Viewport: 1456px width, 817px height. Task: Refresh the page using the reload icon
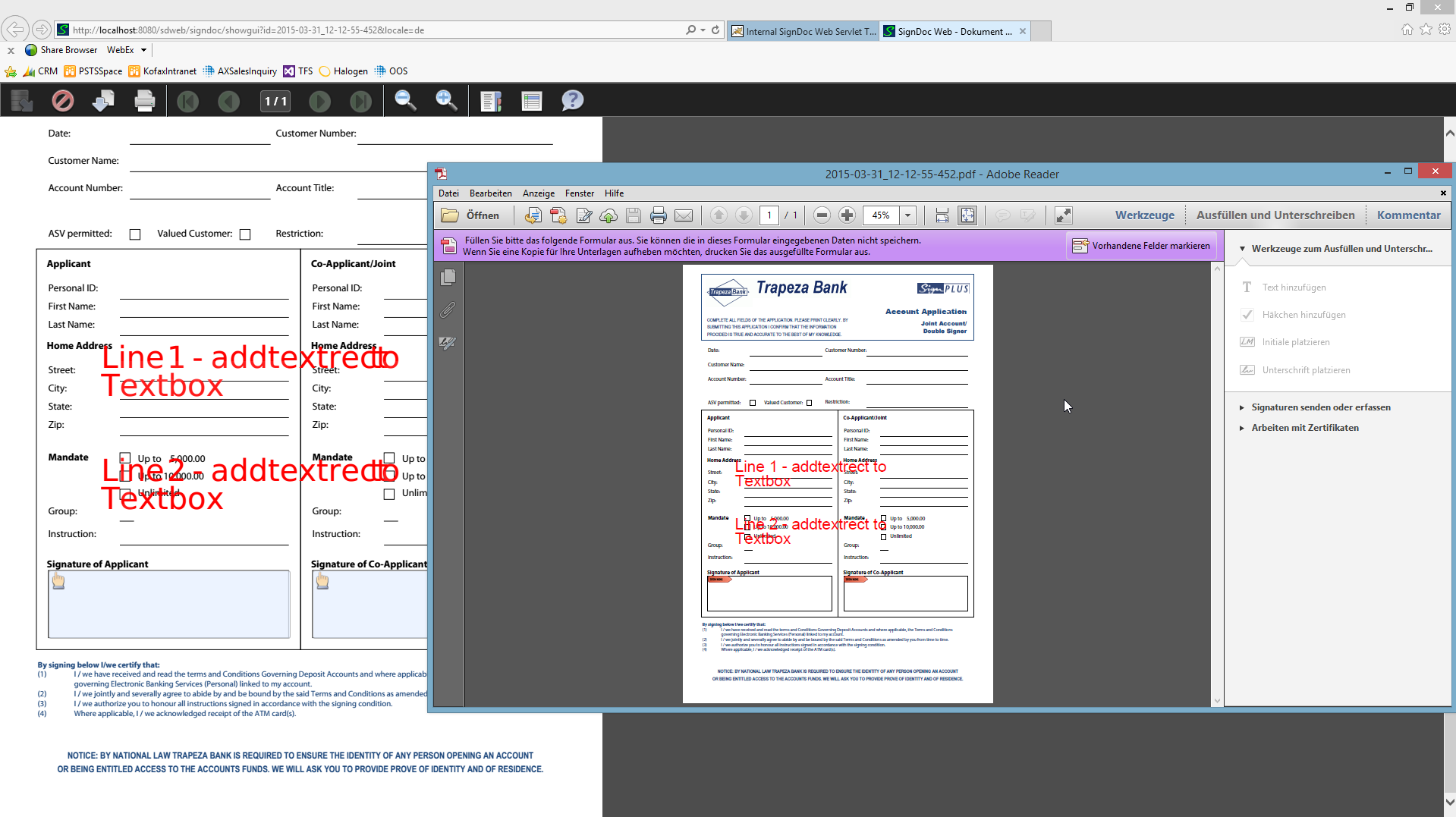click(715, 30)
